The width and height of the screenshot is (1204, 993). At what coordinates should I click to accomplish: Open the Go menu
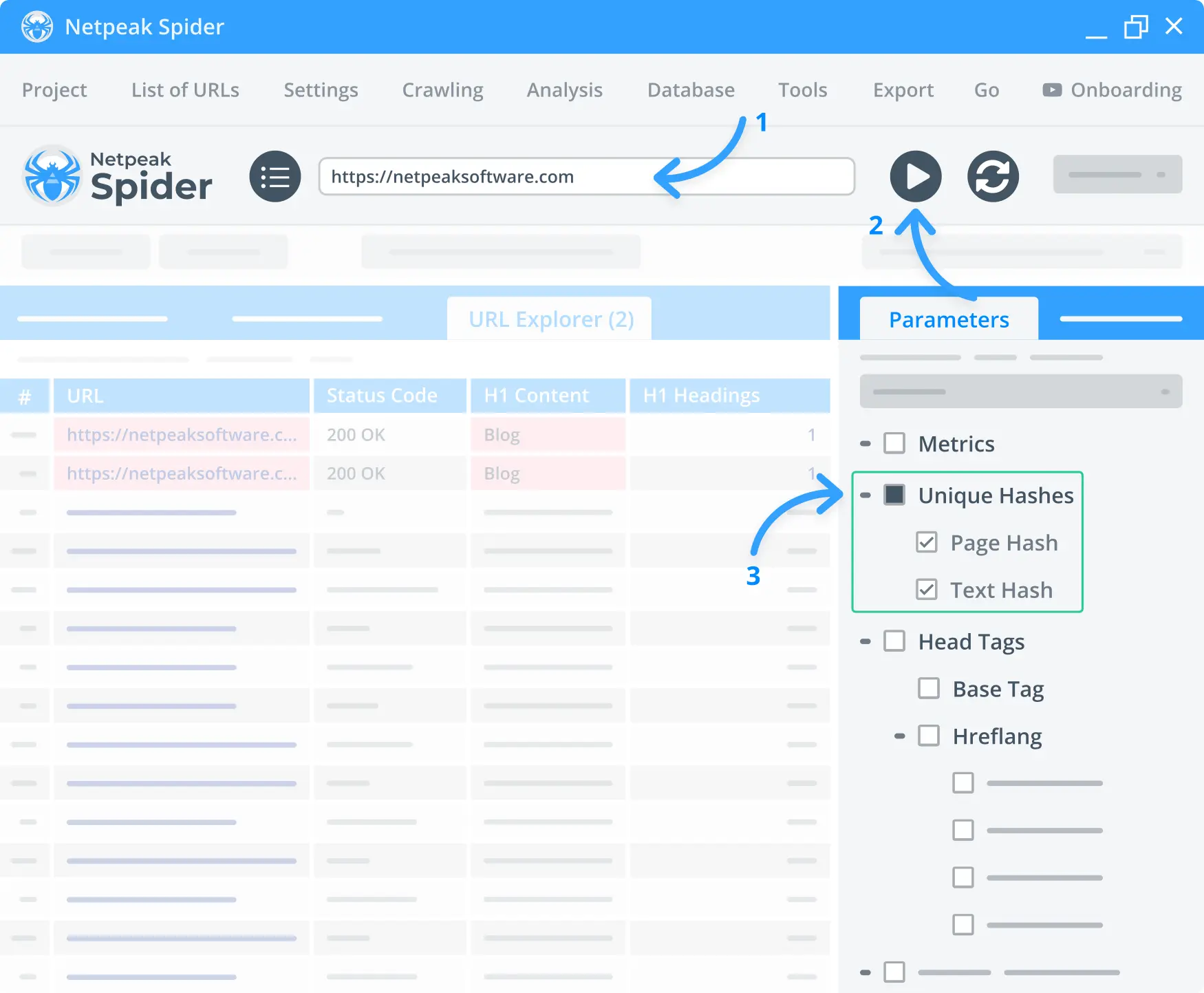tap(987, 90)
